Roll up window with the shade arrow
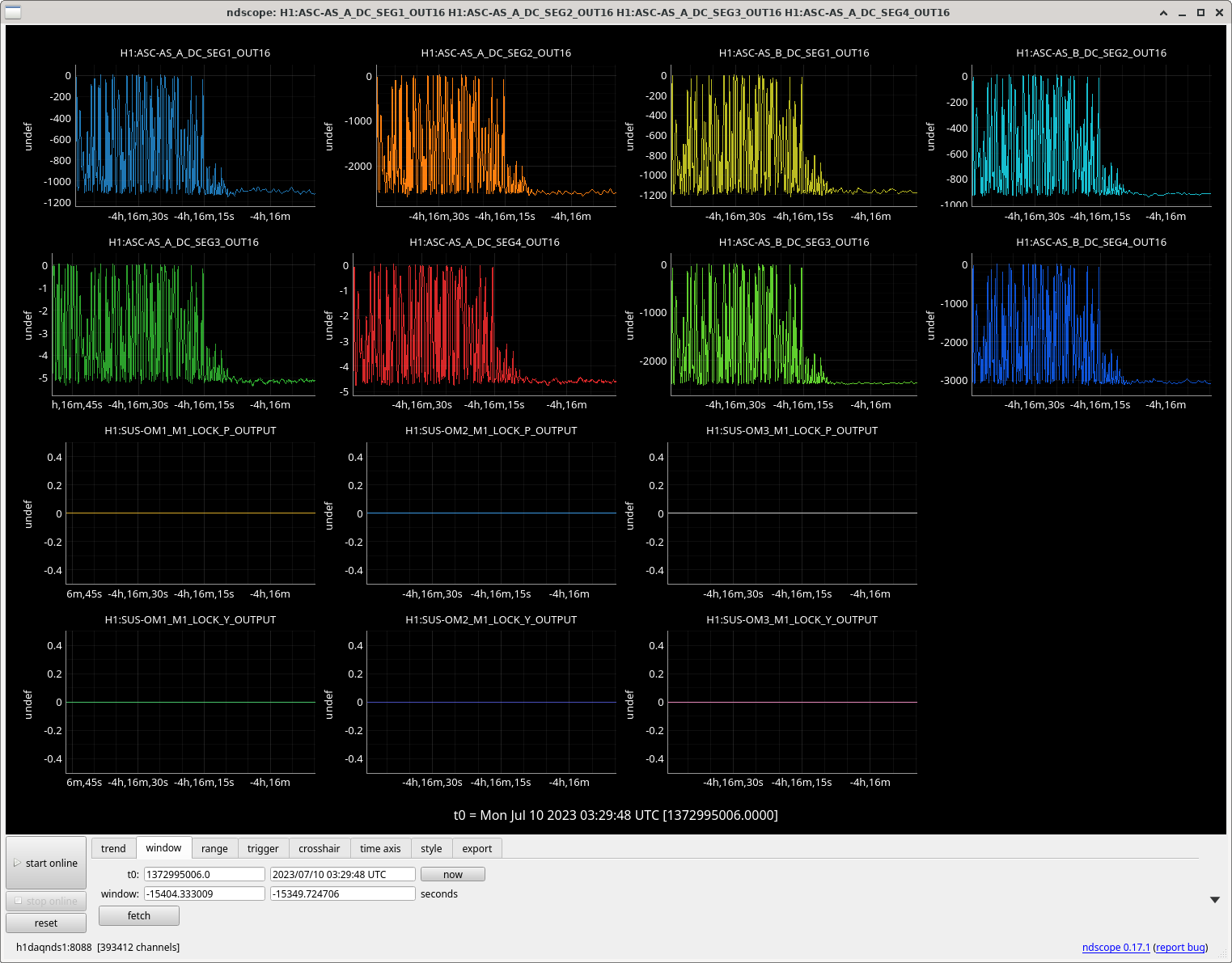Viewport: 1232px width, 963px height. [1163, 13]
